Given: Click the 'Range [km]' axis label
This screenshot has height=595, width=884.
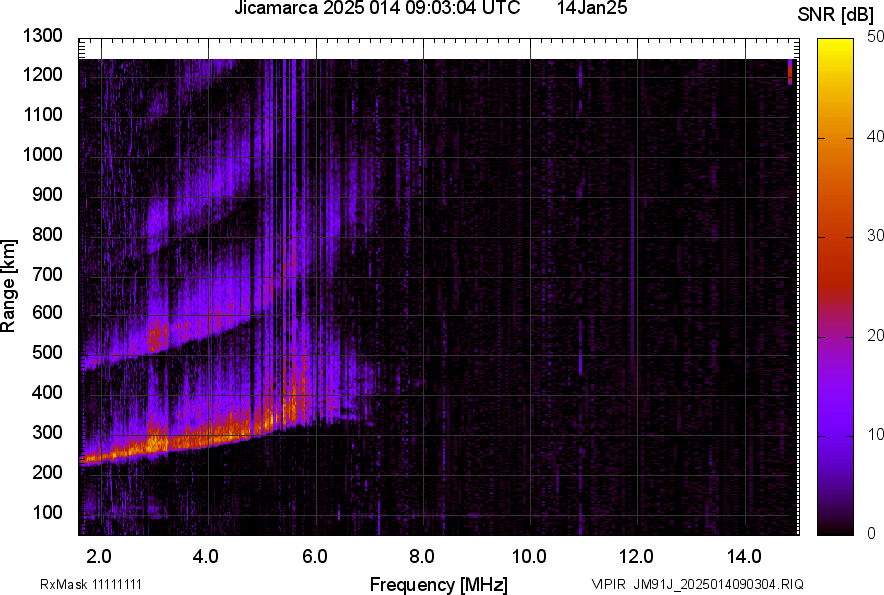Looking at the screenshot, I should point(8,286).
